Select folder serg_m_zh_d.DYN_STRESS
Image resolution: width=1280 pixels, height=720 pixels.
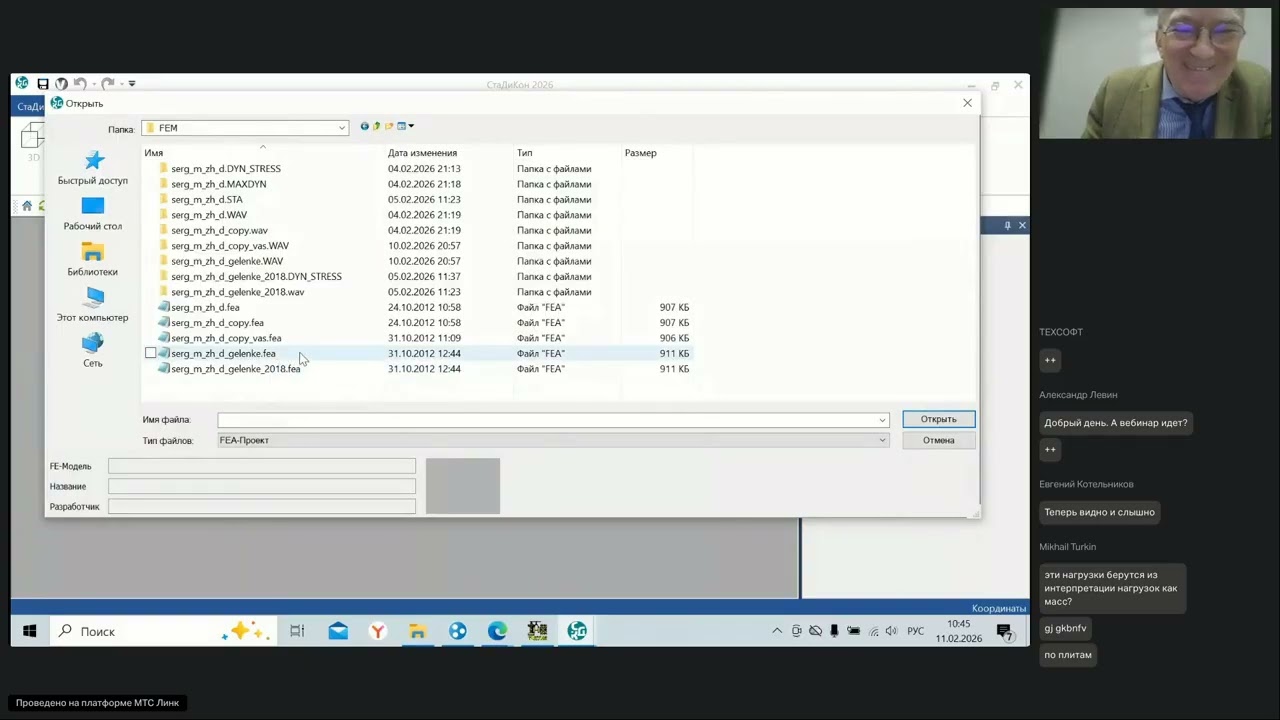click(225, 169)
